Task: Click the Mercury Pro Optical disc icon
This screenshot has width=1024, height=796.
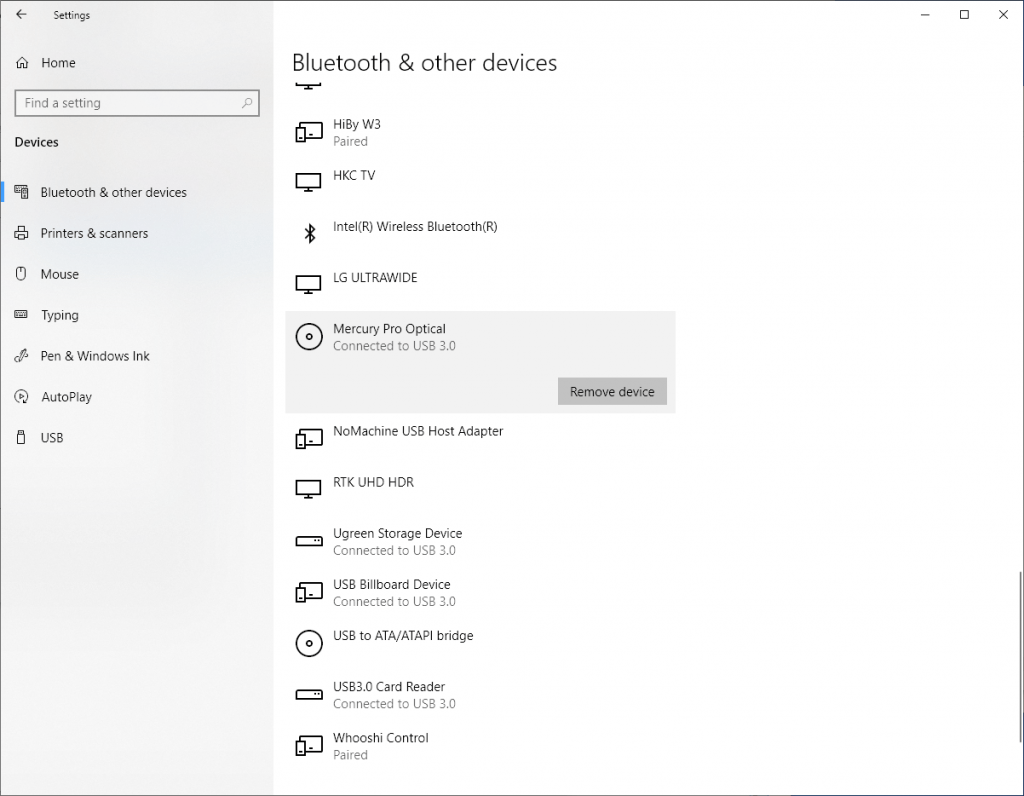Action: [x=309, y=337]
